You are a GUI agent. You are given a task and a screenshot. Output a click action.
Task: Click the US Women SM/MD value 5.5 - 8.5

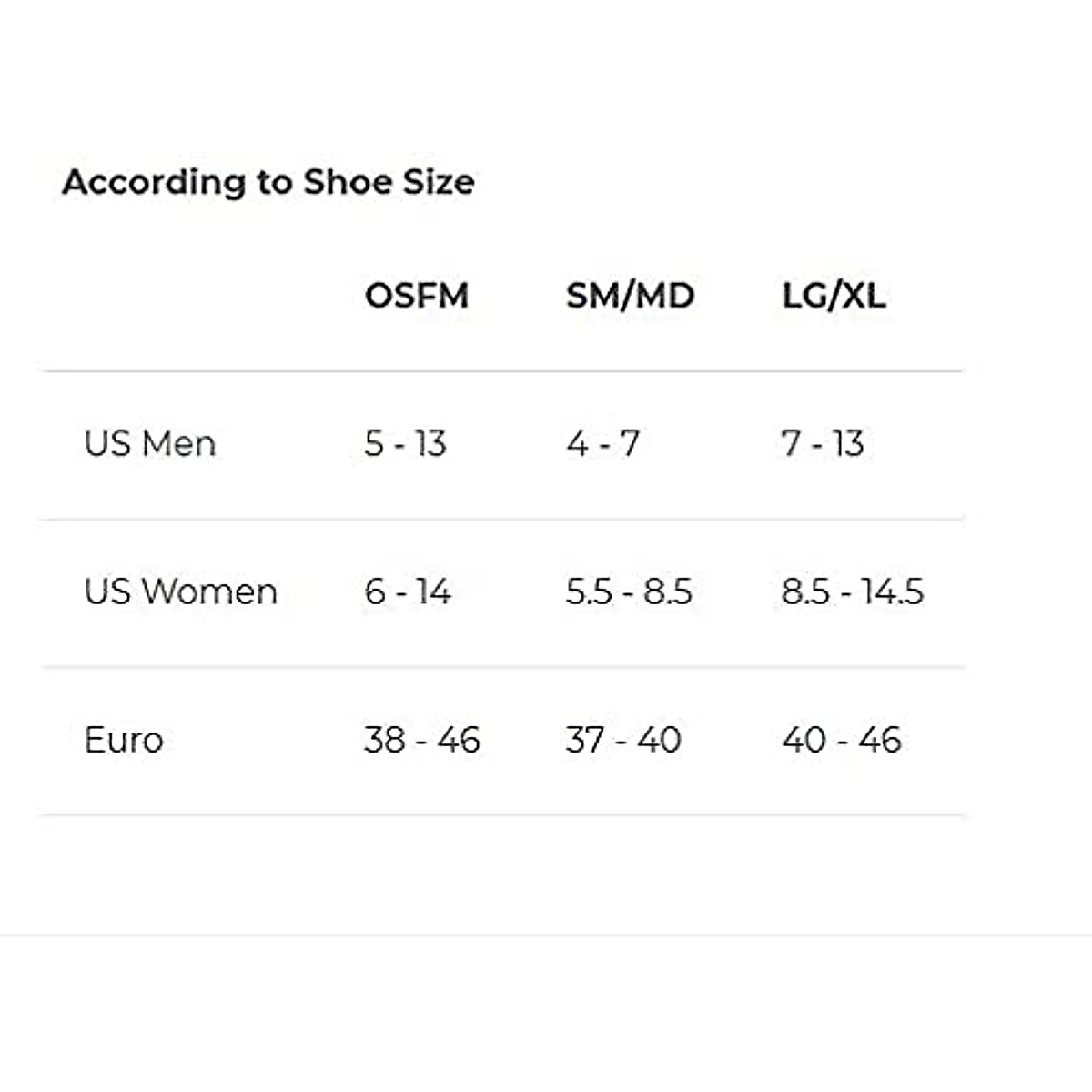(629, 592)
